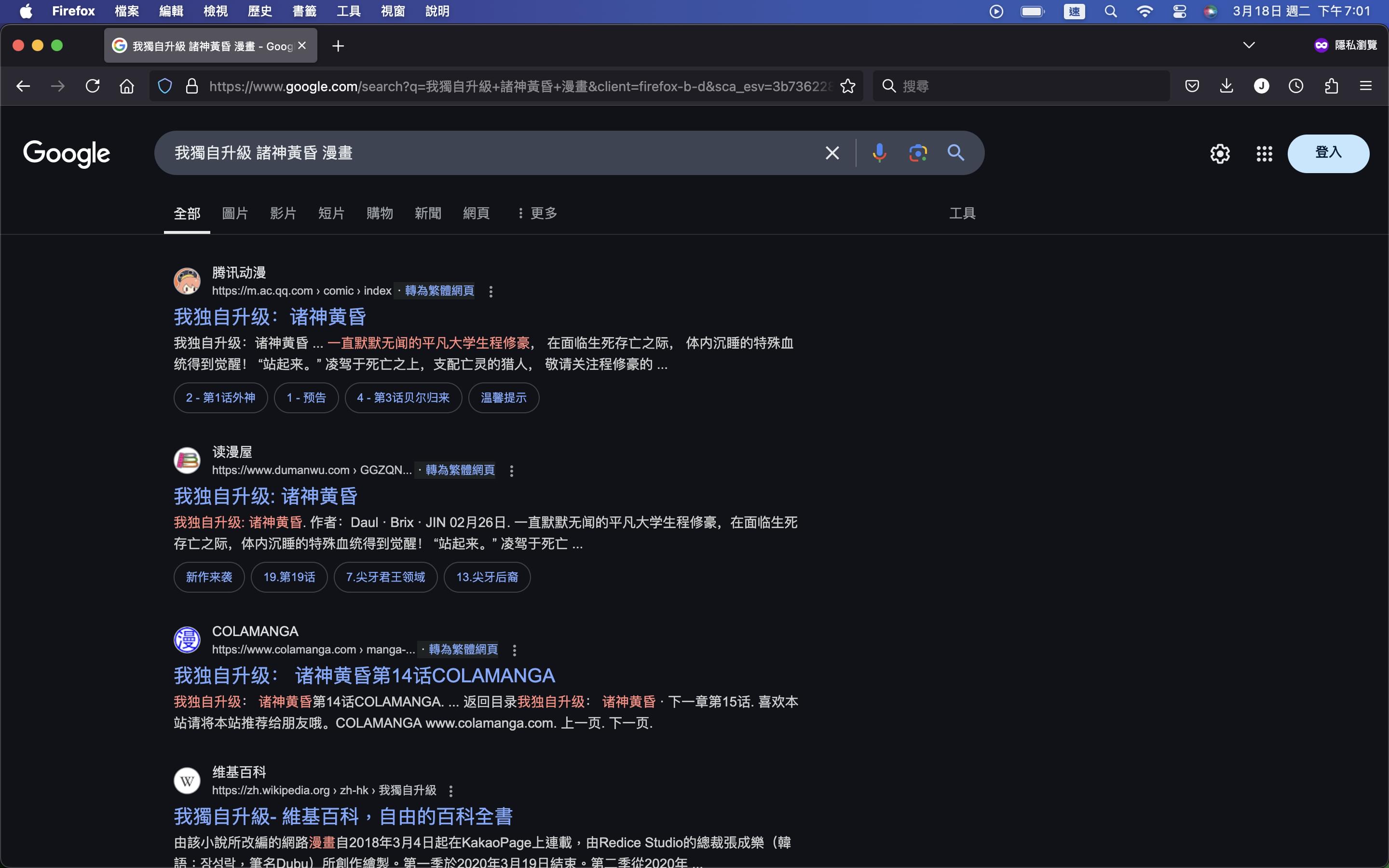This screenshot has height=868, width=1389.
Task: Focus the Firefox 搜尋 search box
Action: [x=1021, y=86]
